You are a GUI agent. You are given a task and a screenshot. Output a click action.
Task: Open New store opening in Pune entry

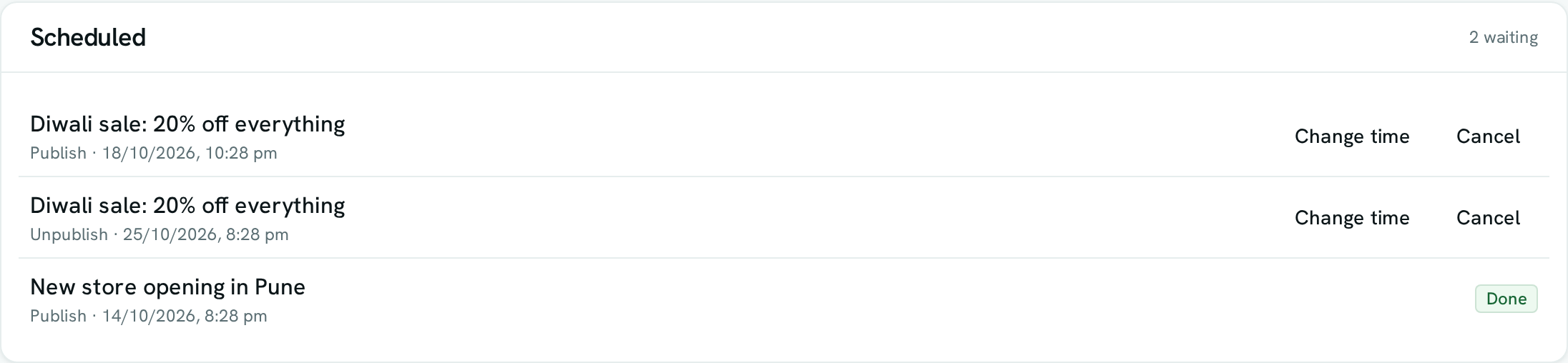click(167, 287)
